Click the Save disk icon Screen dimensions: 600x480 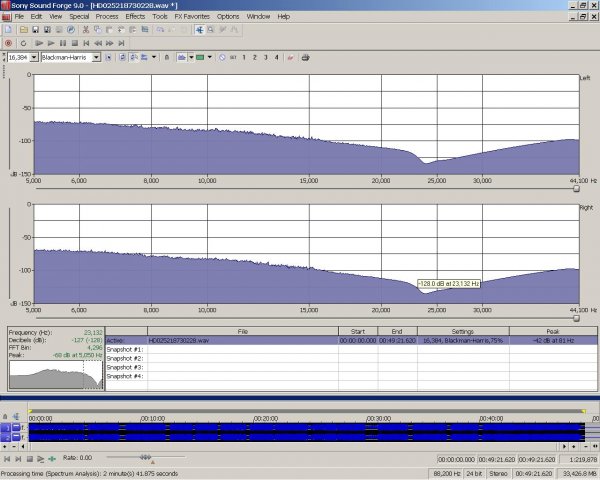pos(34,30)
